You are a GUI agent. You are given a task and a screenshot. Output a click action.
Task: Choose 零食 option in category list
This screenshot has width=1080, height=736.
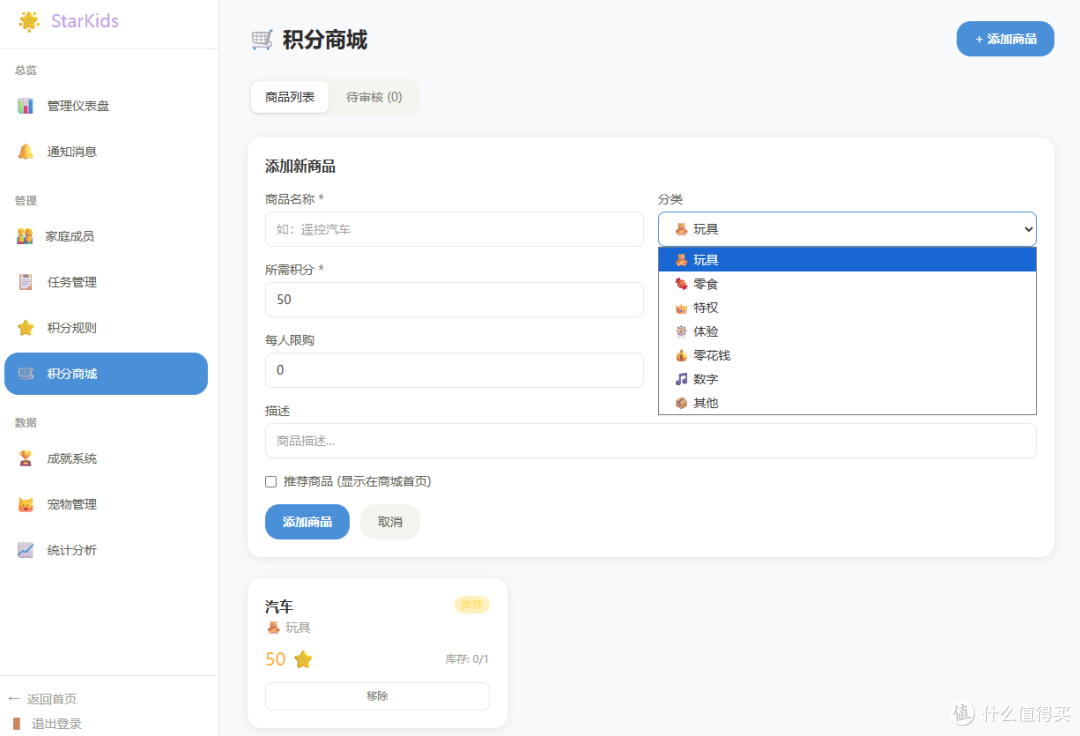point(847,284)
